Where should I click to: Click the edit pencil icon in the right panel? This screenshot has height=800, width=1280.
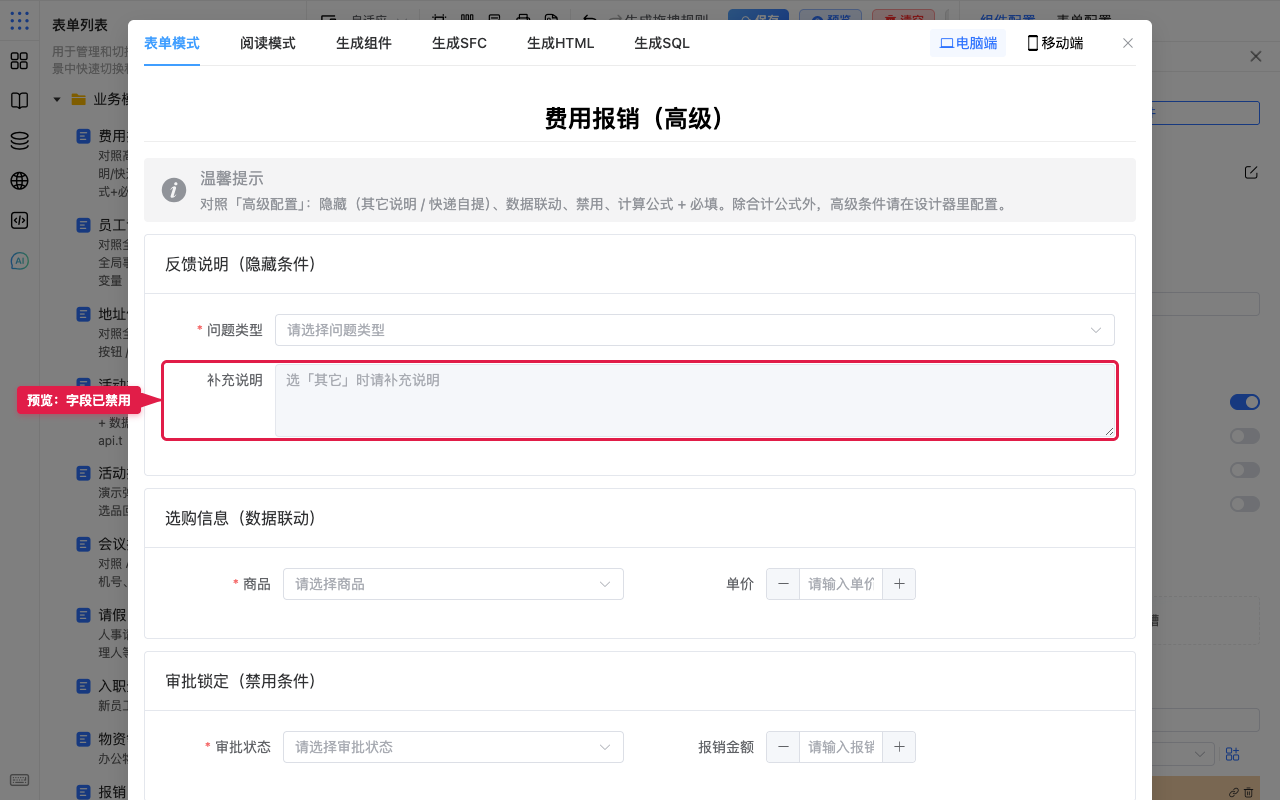click(x=1251, y=172)
